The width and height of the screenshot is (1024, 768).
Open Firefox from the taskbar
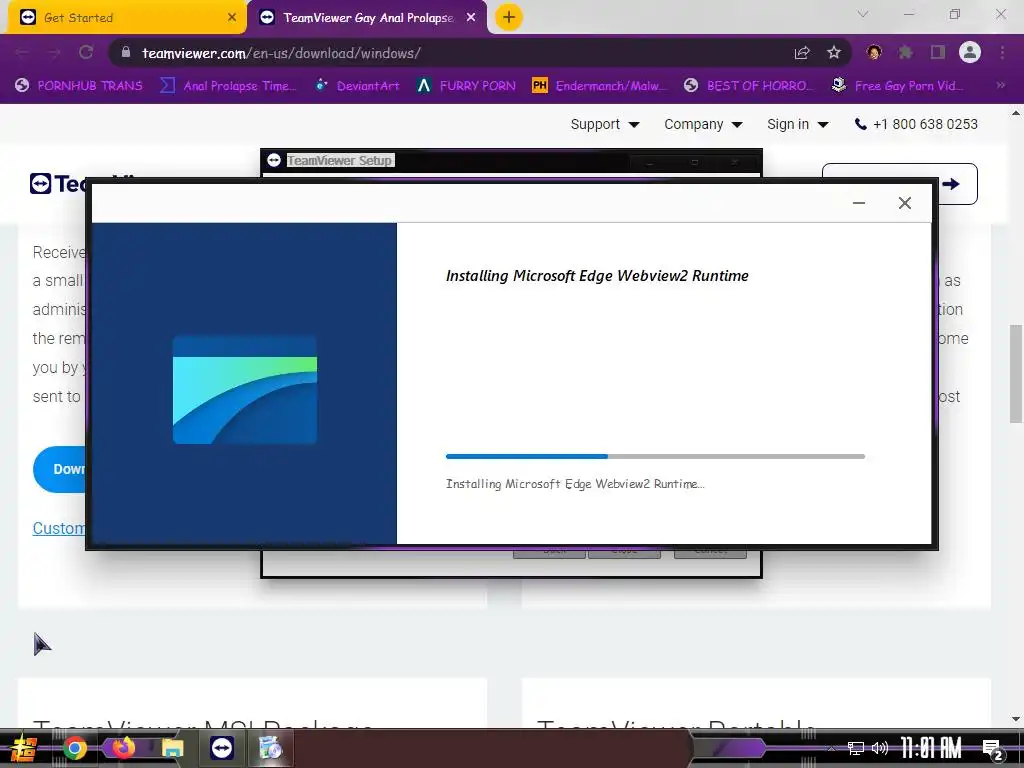tap(122, 748)
